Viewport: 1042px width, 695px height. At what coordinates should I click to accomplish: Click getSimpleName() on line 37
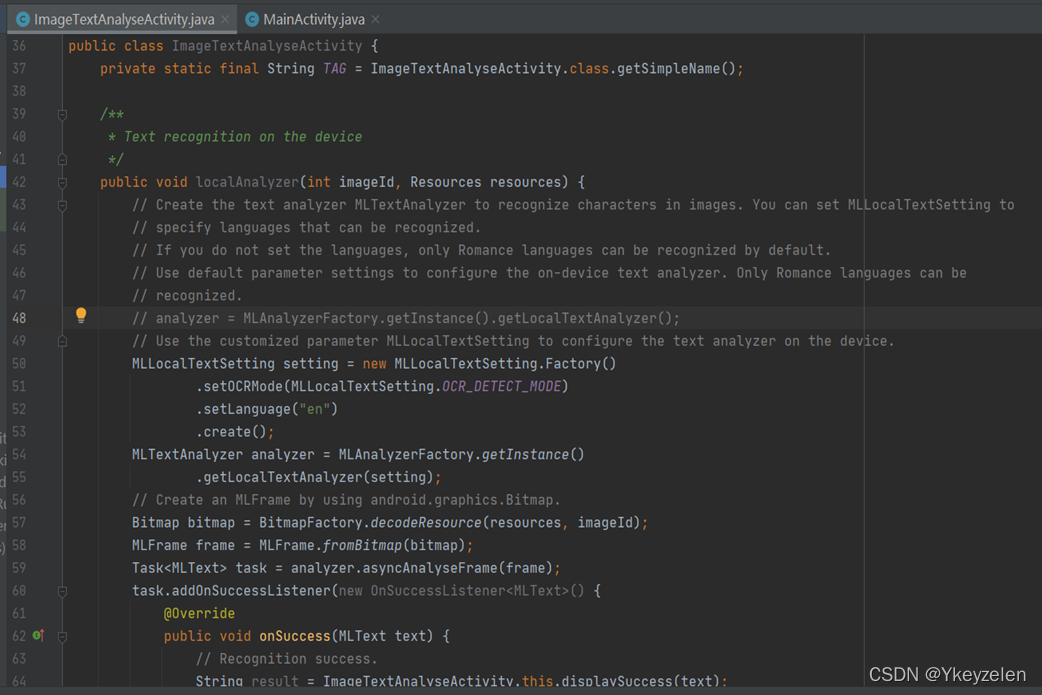click(677, 68)
